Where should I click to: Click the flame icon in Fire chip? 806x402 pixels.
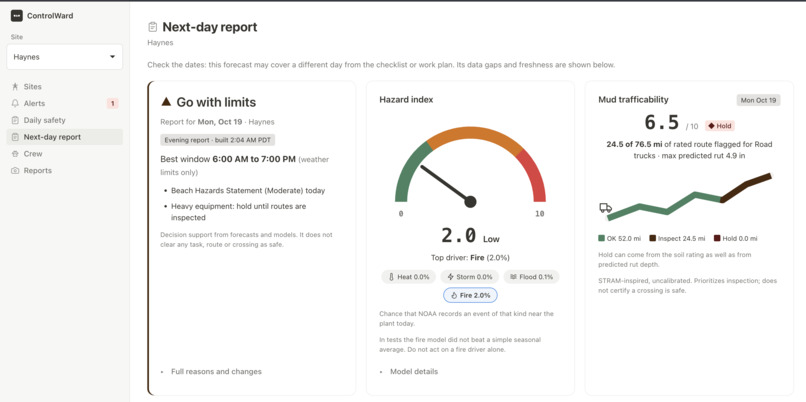[x=454, y=296]
